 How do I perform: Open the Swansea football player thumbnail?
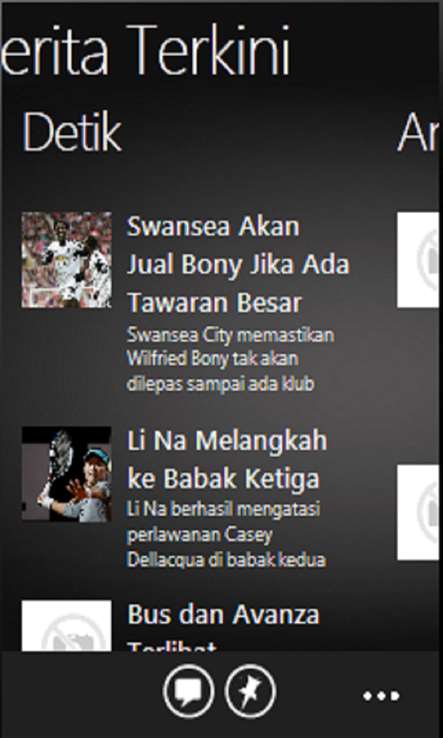point(66,259)
